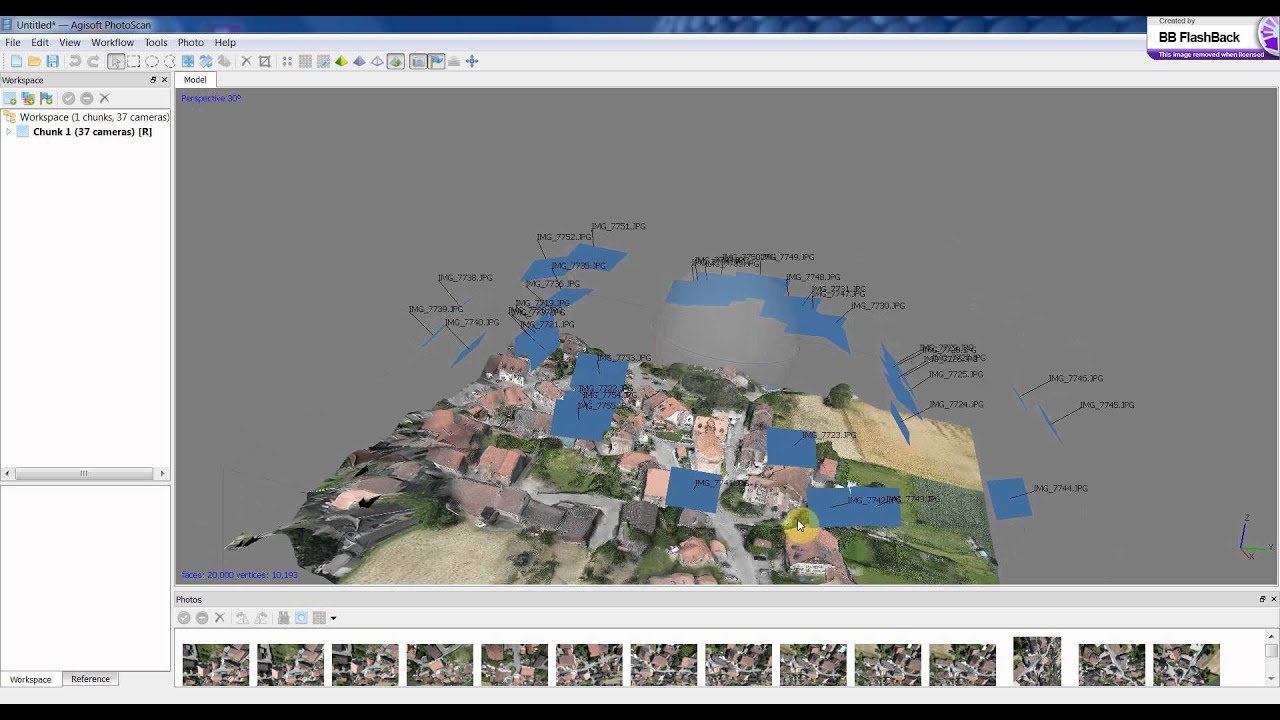Switch to Solid model view mode
Image resolution: width=1280 pixels, height=720 pixels.
coord(359,62)
